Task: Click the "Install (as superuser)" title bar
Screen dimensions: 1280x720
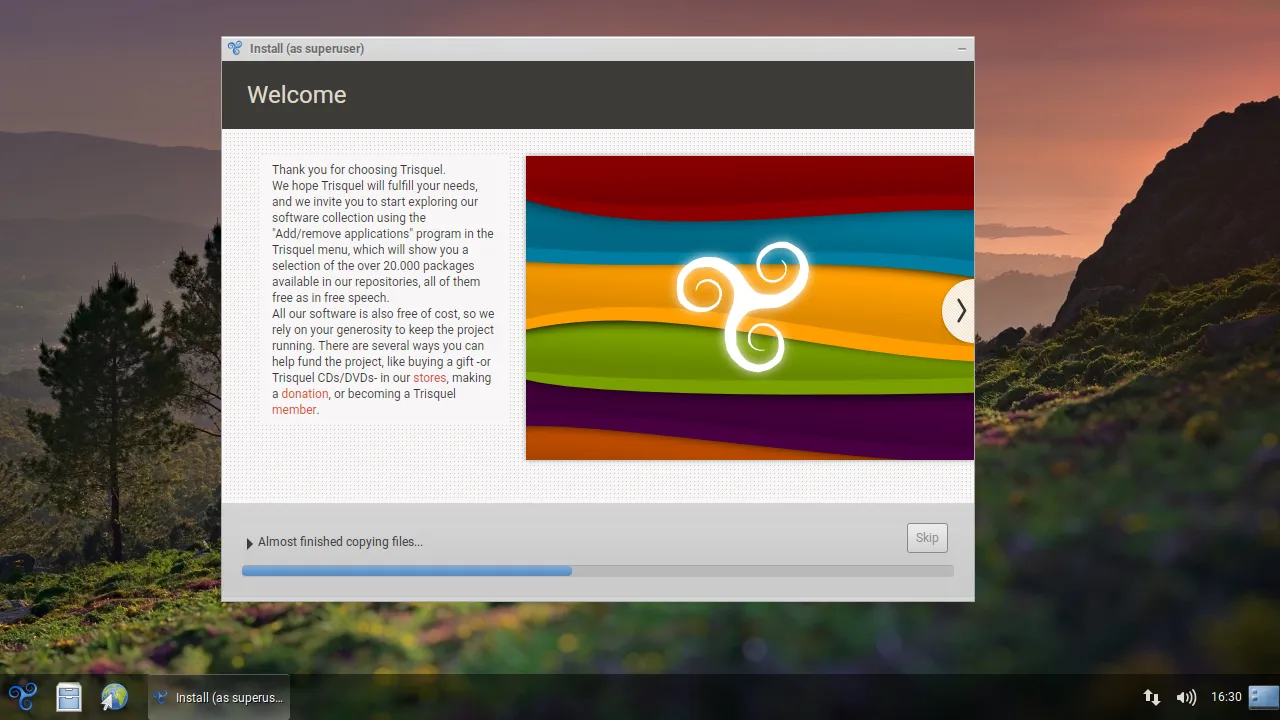Action: [600, 48]
